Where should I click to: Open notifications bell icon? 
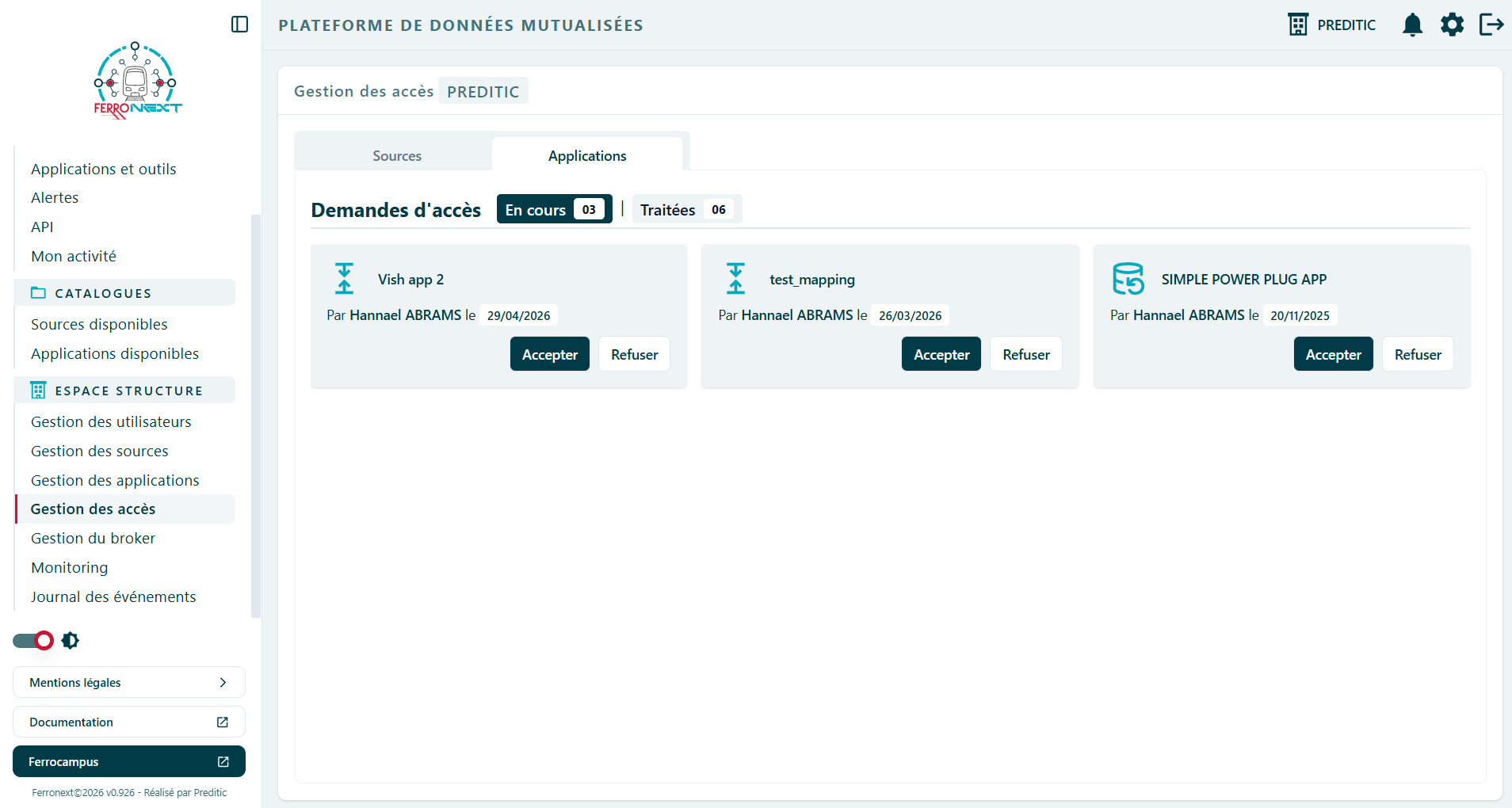click(x=1412, y=25)
